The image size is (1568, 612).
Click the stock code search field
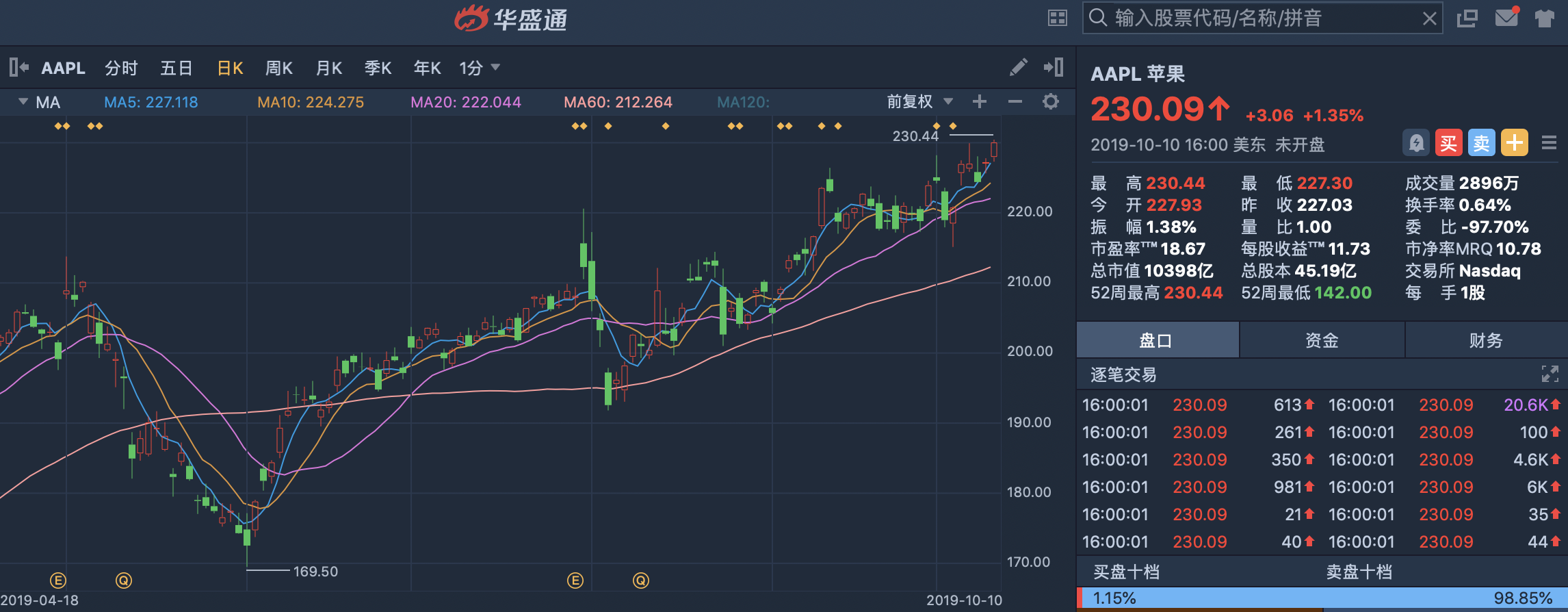[x=1259, y=18]
